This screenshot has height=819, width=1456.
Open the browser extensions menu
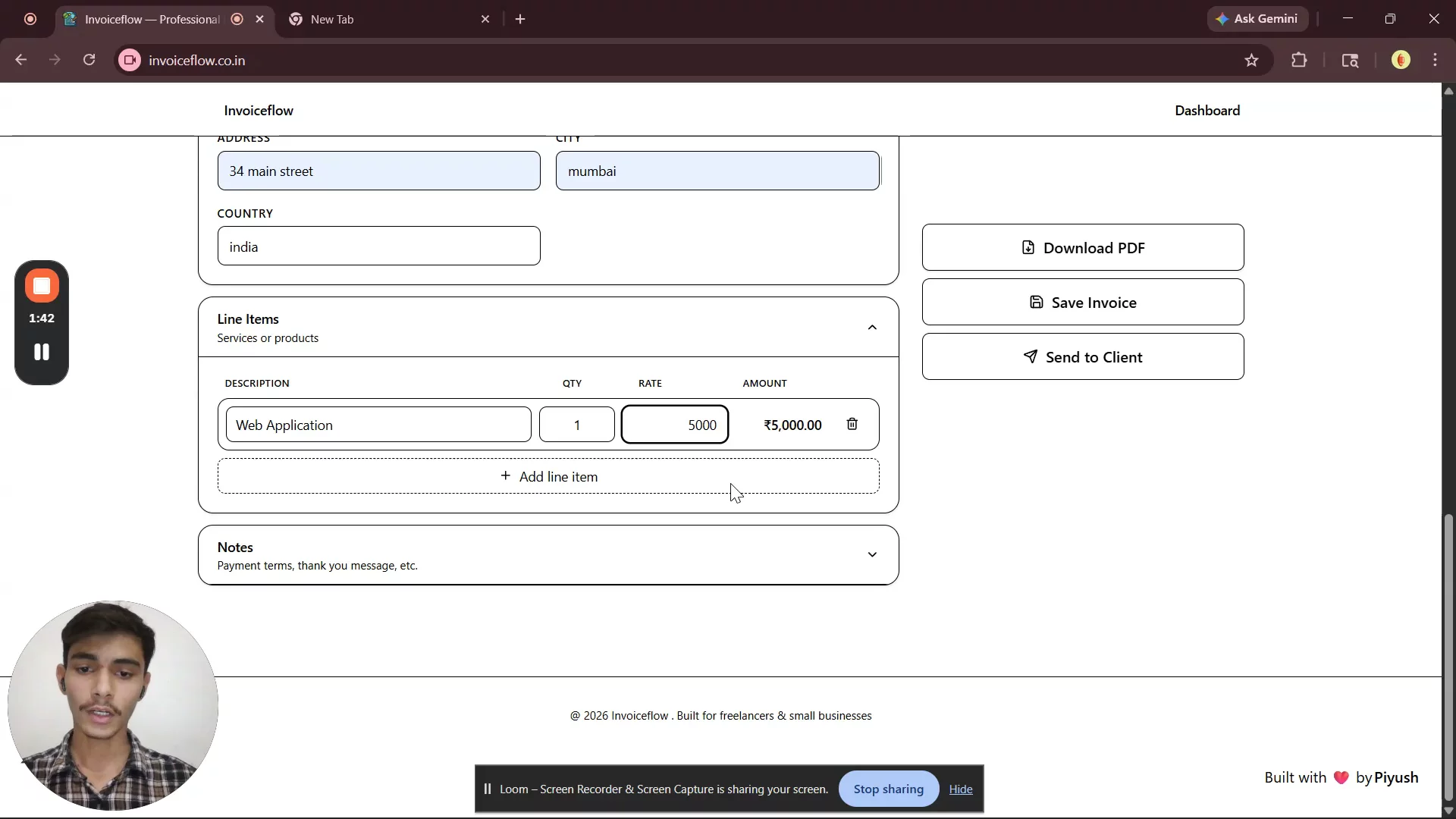point(1299,60)
